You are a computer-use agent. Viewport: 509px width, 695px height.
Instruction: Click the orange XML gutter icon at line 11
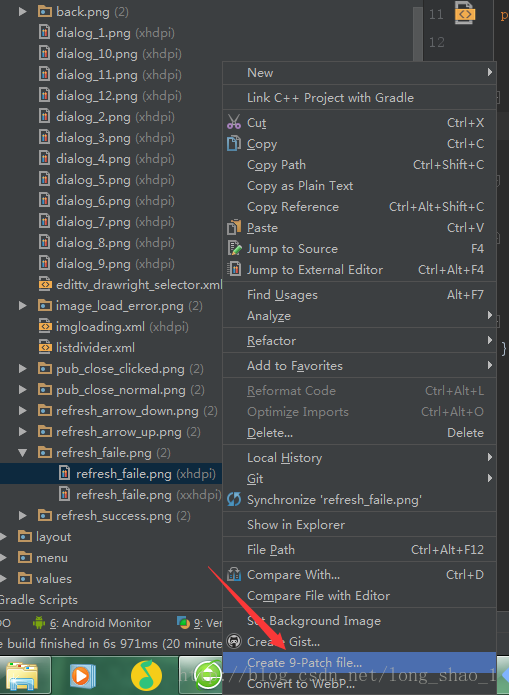465,13
